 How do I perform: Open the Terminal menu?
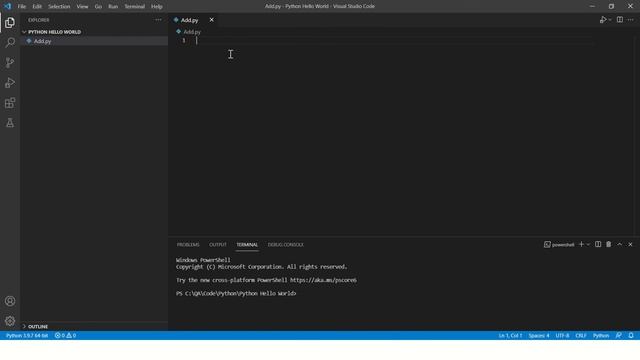click(135, 7)
